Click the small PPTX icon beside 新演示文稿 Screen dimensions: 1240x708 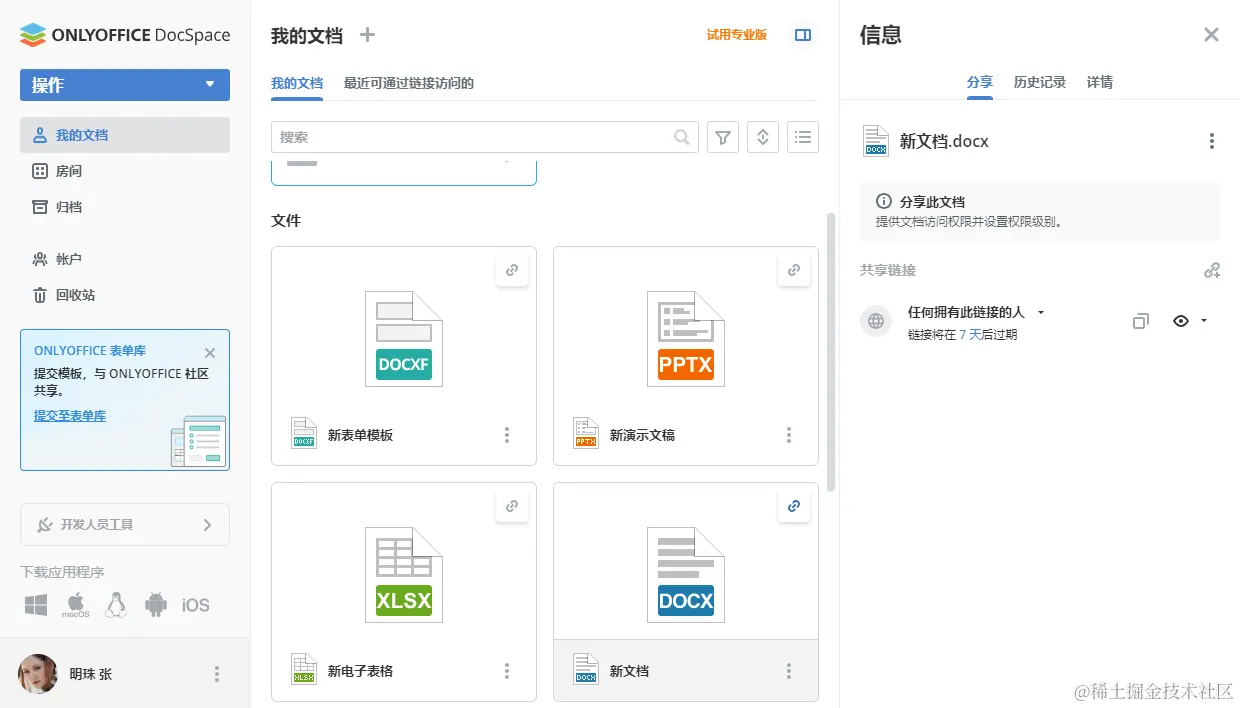(586, 434)
